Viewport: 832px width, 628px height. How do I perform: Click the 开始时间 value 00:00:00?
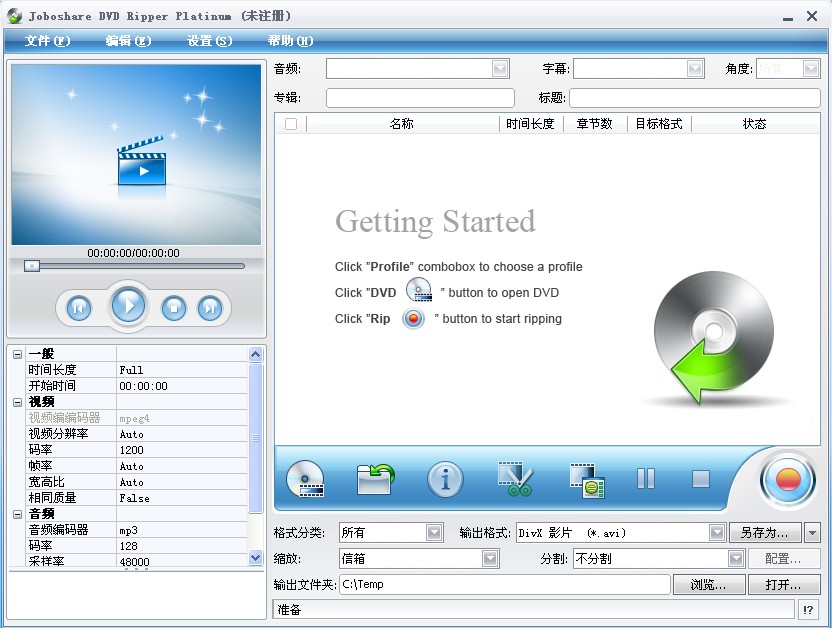[x=182, y=386]
